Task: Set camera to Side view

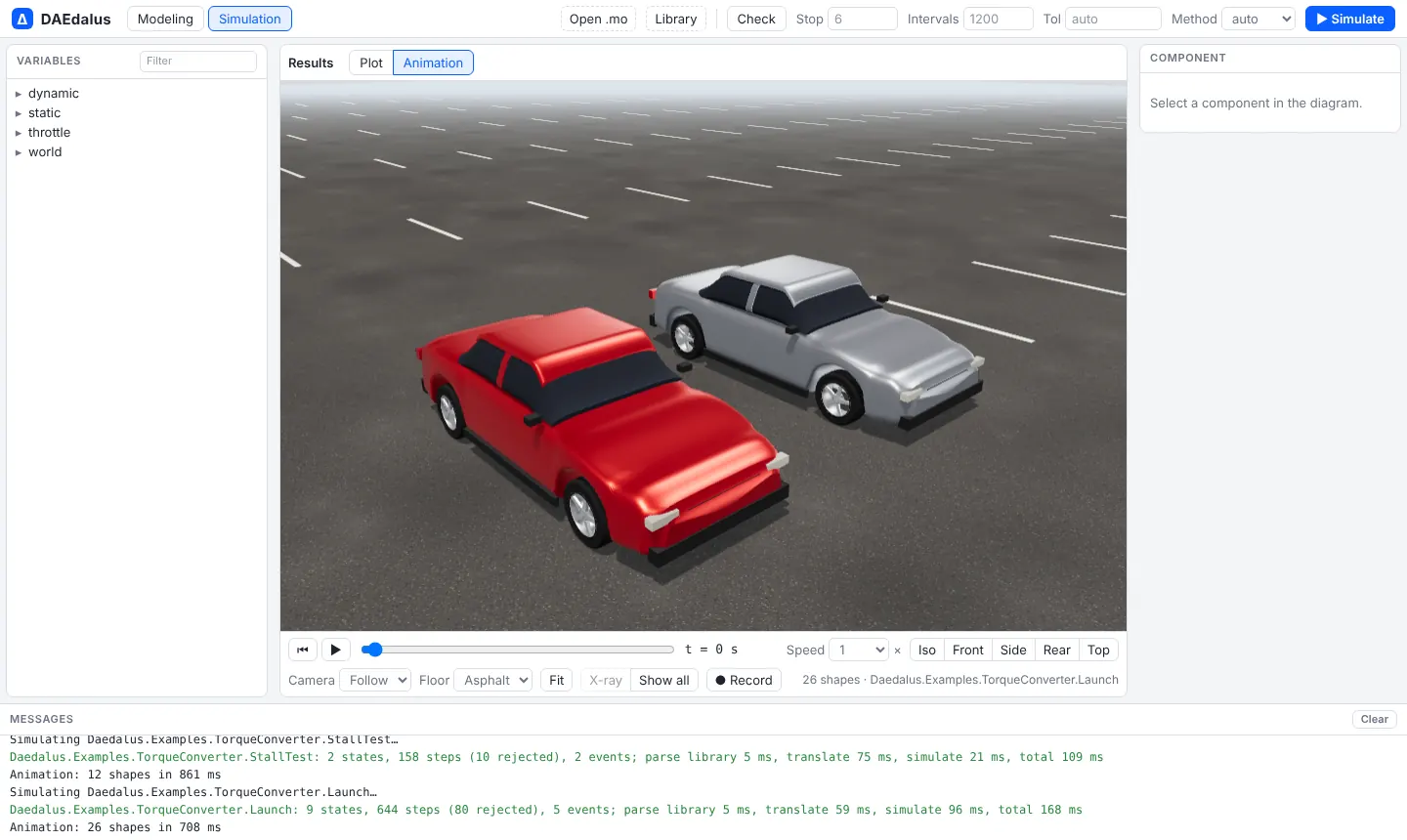Action: point(1013,650)
